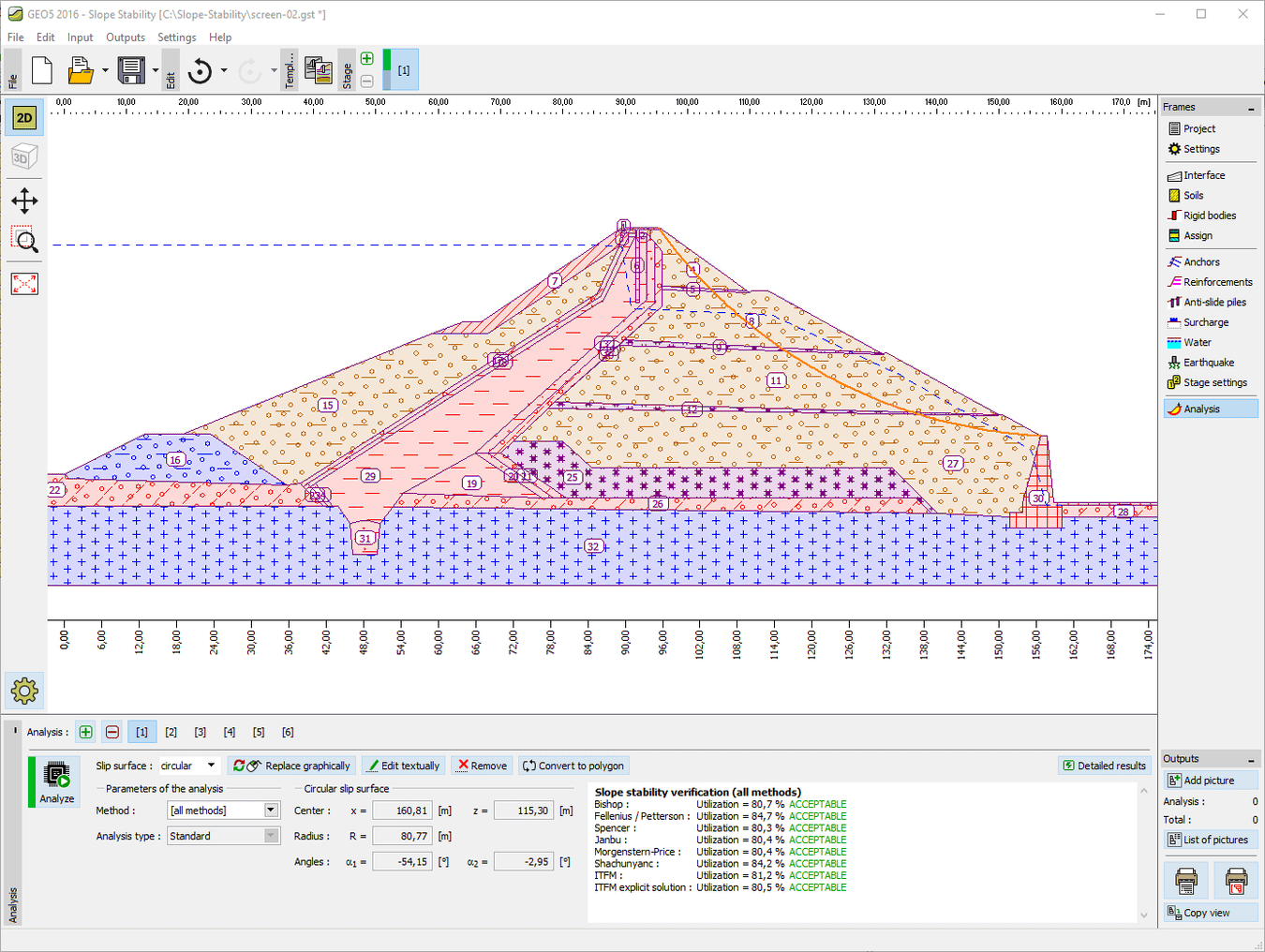The height and width of the screenshot is (952, 1265).
Task: Open Detailed results
Action: point(1104,765)
